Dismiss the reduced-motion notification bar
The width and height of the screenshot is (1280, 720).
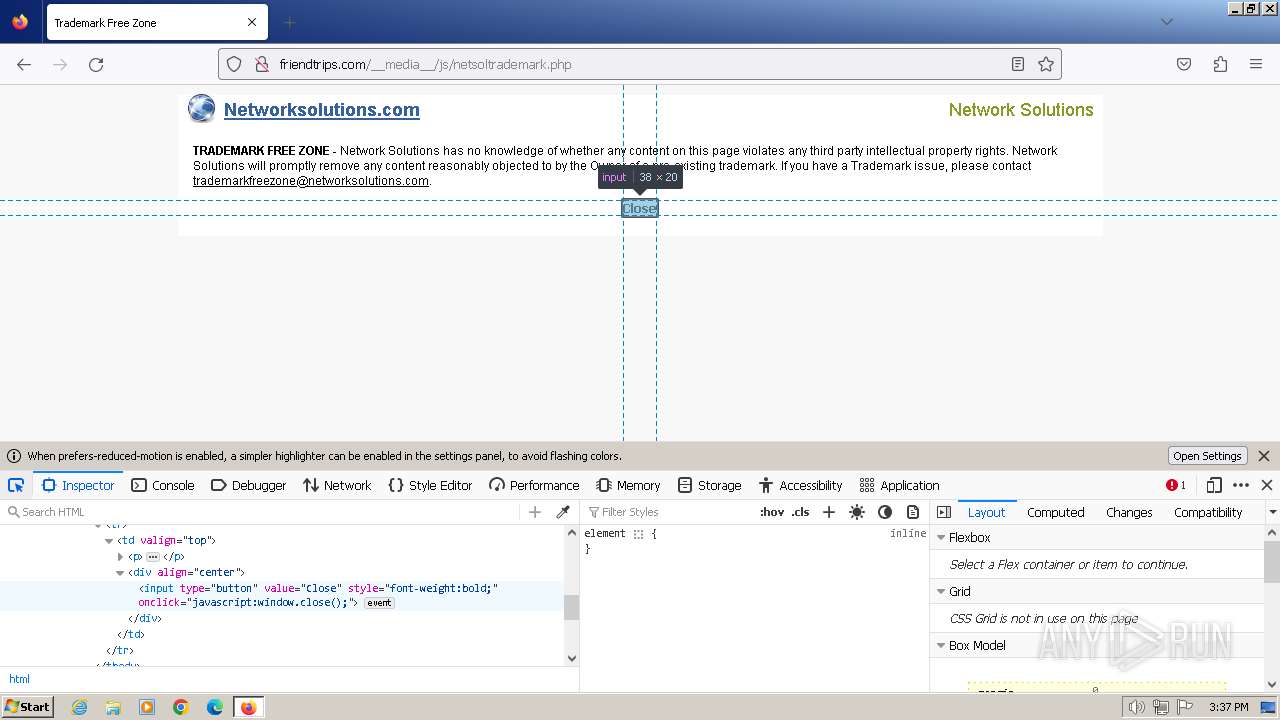(x=1264, y=456)
